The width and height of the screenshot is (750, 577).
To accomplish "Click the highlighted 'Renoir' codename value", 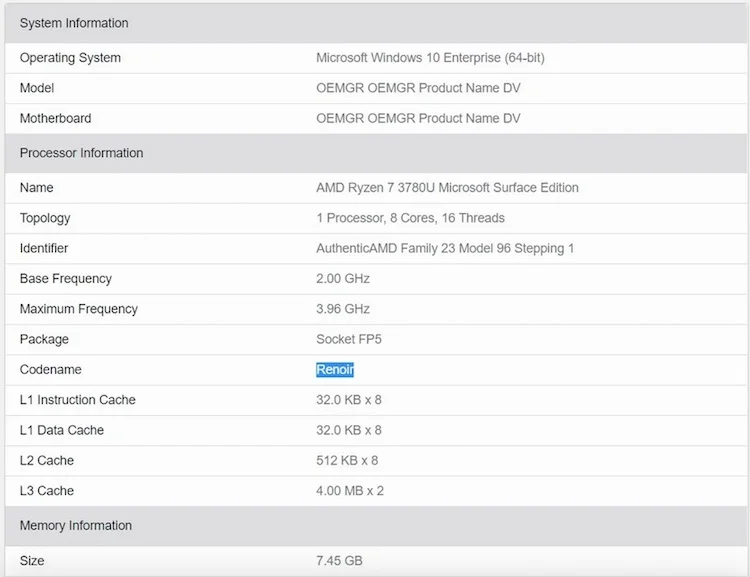I will tap(335, 369).
